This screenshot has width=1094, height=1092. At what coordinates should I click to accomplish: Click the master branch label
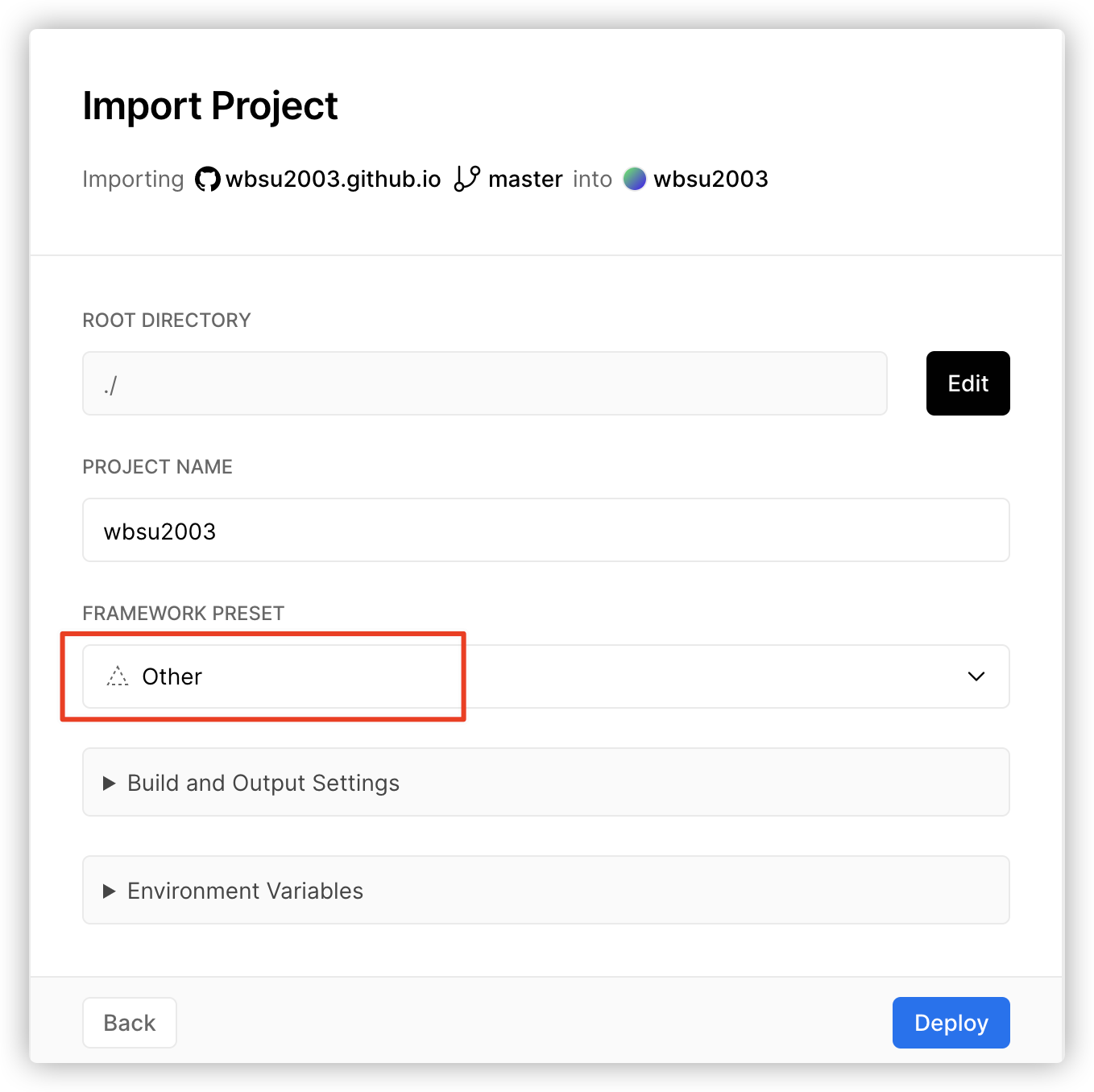click(525, 179)
